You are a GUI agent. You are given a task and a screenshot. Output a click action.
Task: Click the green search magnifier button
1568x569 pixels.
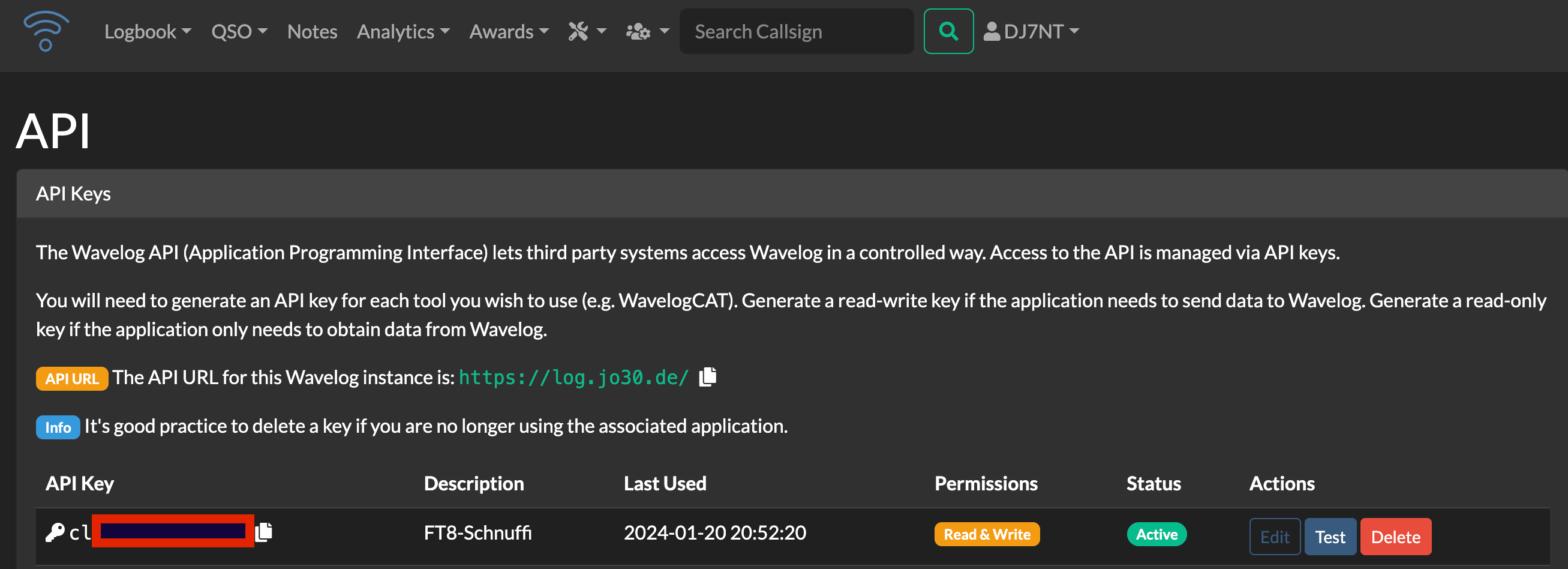(x=948, y=31)
